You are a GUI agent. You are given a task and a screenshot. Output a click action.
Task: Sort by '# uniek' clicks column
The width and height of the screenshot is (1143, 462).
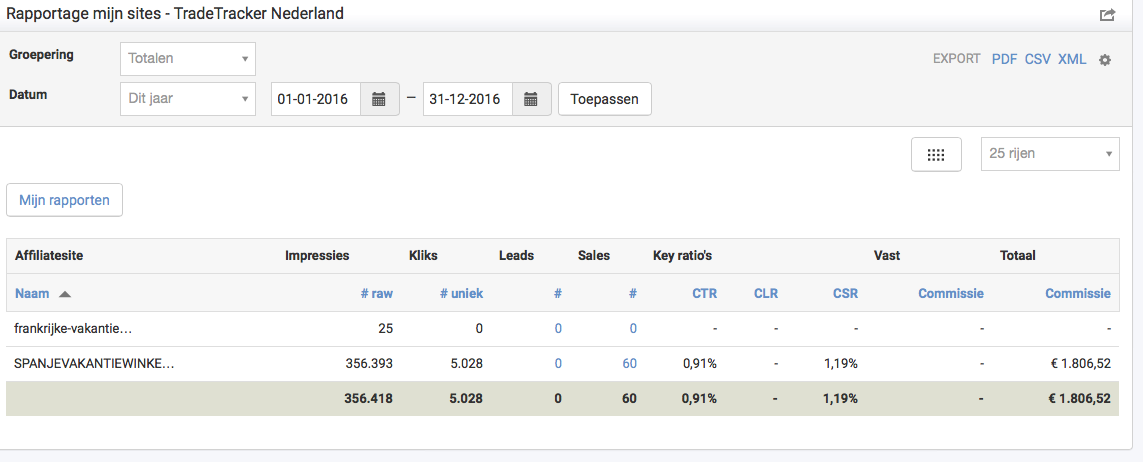460,294
